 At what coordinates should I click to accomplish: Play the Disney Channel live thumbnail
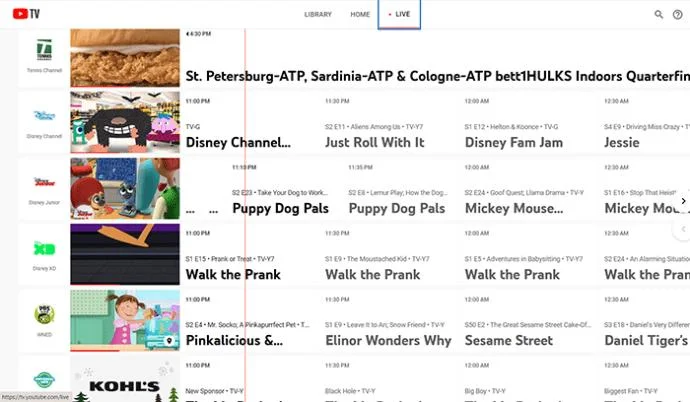125,122
